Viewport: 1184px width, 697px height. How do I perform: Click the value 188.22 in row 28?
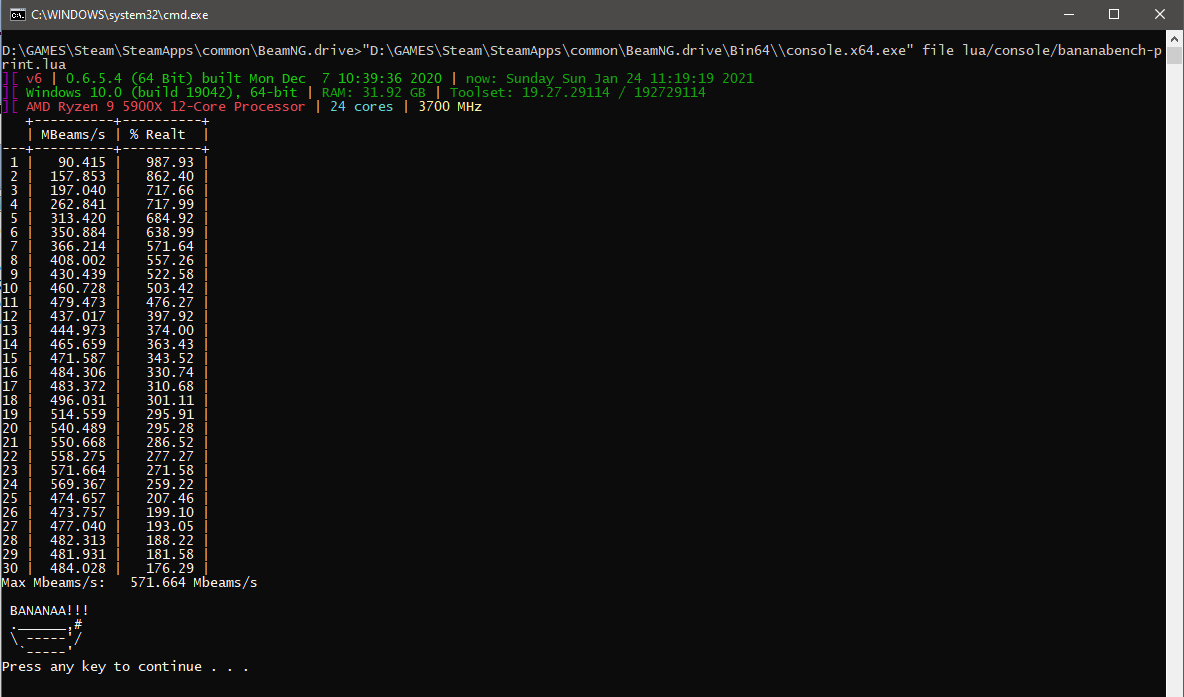[x=170, y=540]
